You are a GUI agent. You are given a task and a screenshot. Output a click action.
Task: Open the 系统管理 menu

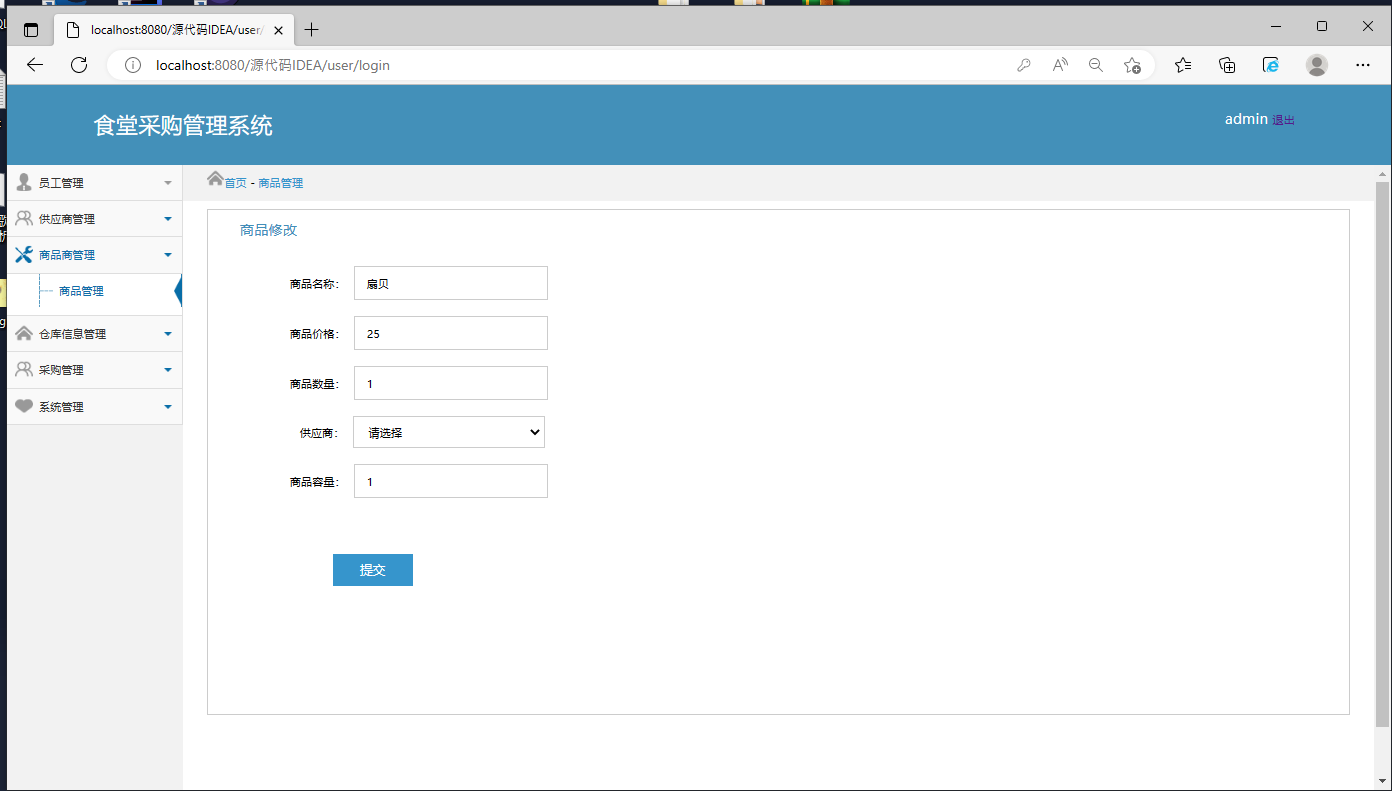point(94,407)
